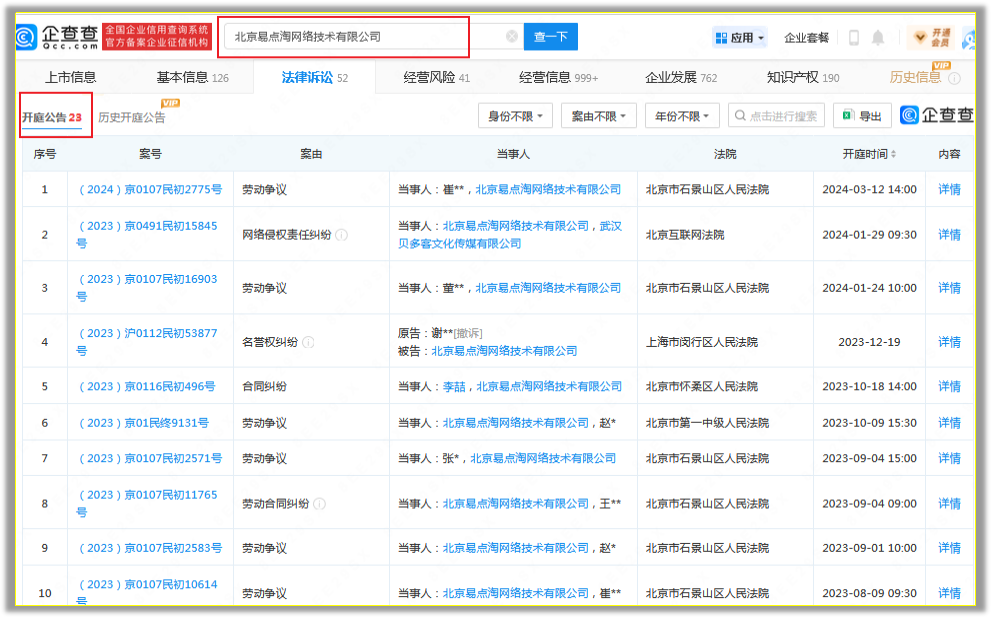Open case (2023)京0107民初16903号

(x=147, y=288)
